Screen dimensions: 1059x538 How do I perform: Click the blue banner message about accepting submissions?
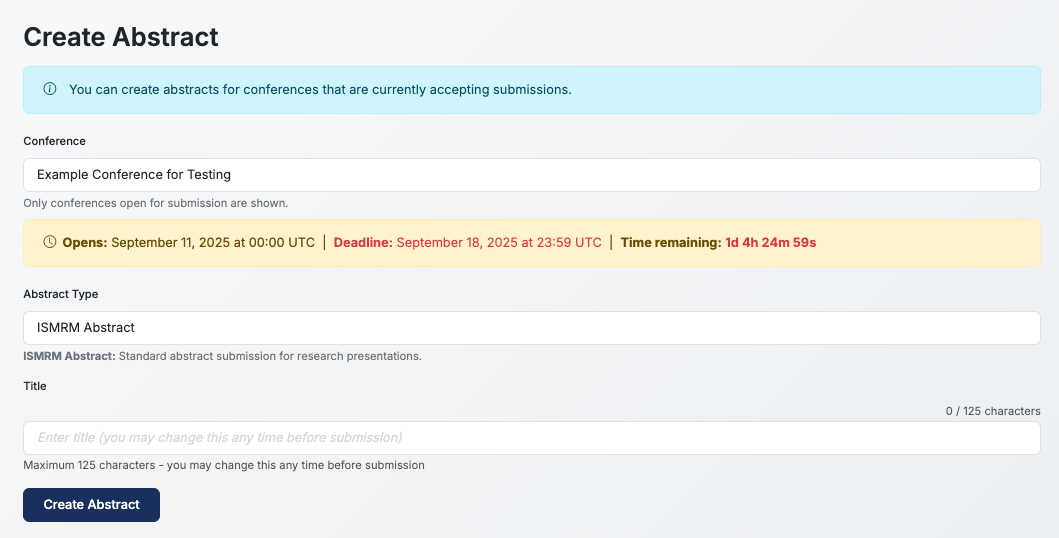pos(320,89)
